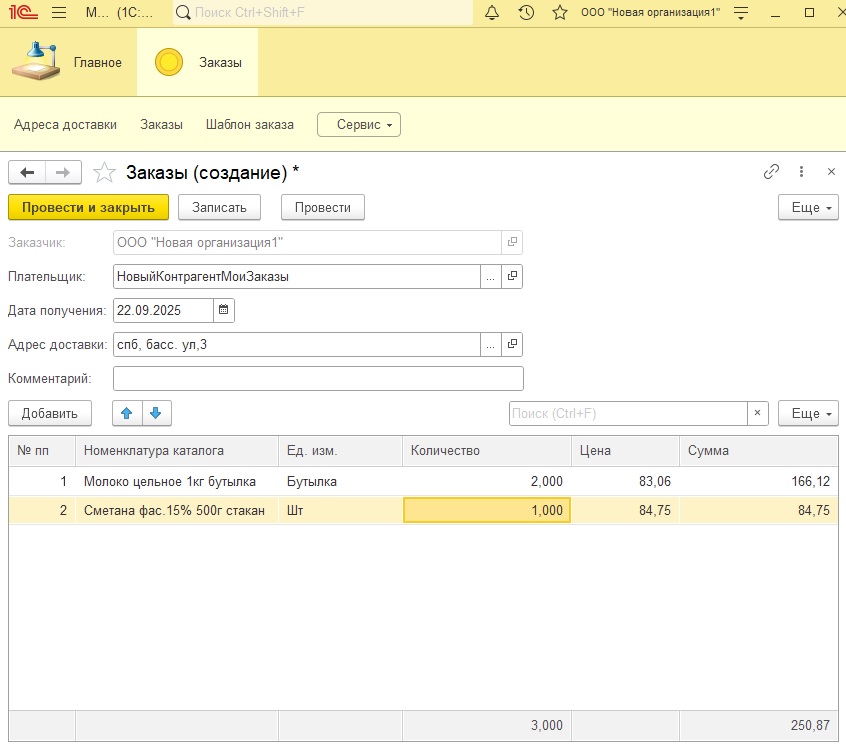Add this order form to favorites
This screenshot has height=747, width=846.
[x=104, y=172]
